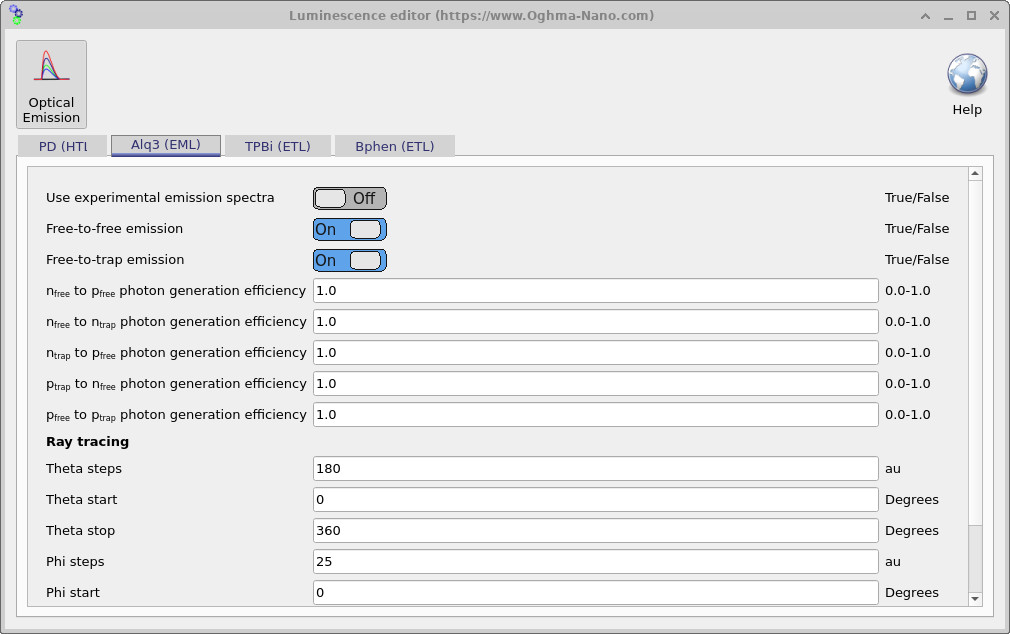Edit the Phi steps field showing 25
This screenshot has width=1010, height=634.
click(x=595, y=561)
